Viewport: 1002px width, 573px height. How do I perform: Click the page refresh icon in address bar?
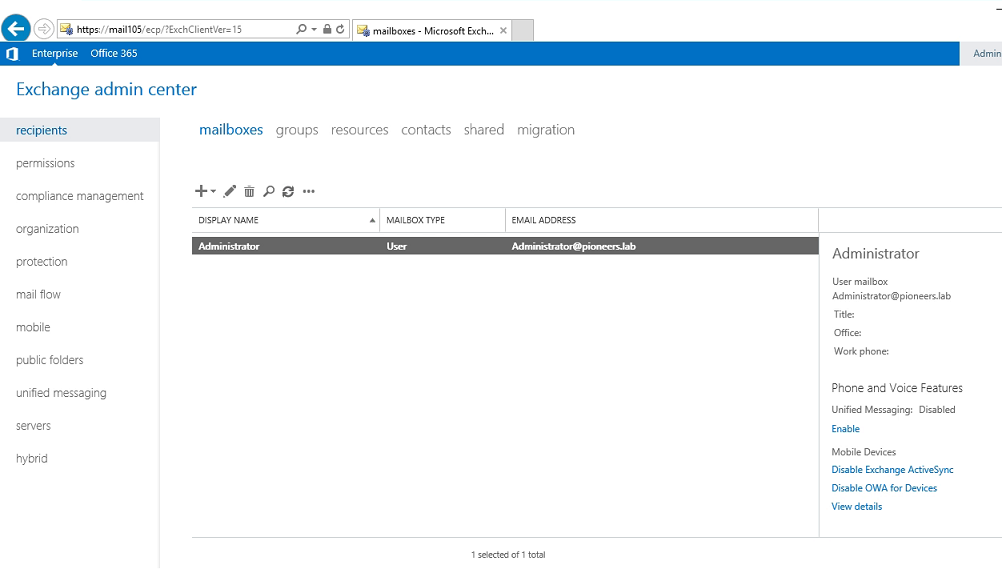pos(340,29)
